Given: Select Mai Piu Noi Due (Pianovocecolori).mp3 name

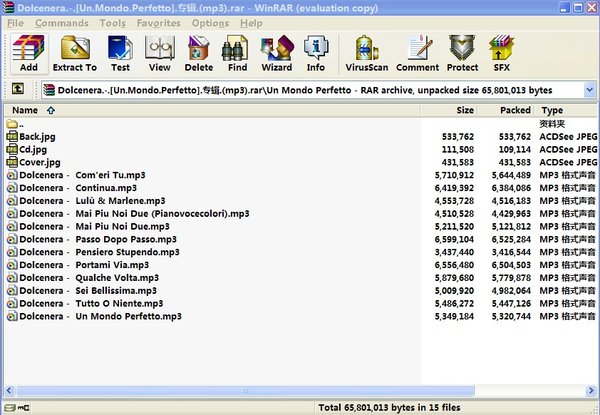Looking at the screenshot, I should pos(134,213).
